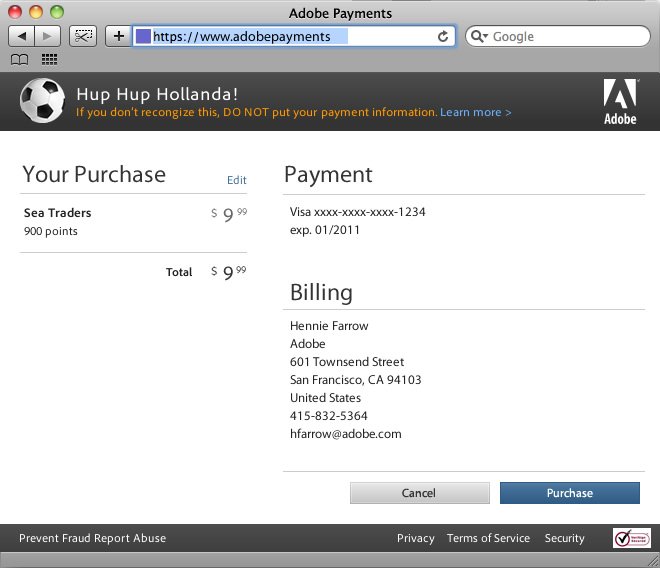Image resolution: width=660 pixels, height=568 pixels.
Task: Reload the page with the refresh icon
Action: pos(443,37)
